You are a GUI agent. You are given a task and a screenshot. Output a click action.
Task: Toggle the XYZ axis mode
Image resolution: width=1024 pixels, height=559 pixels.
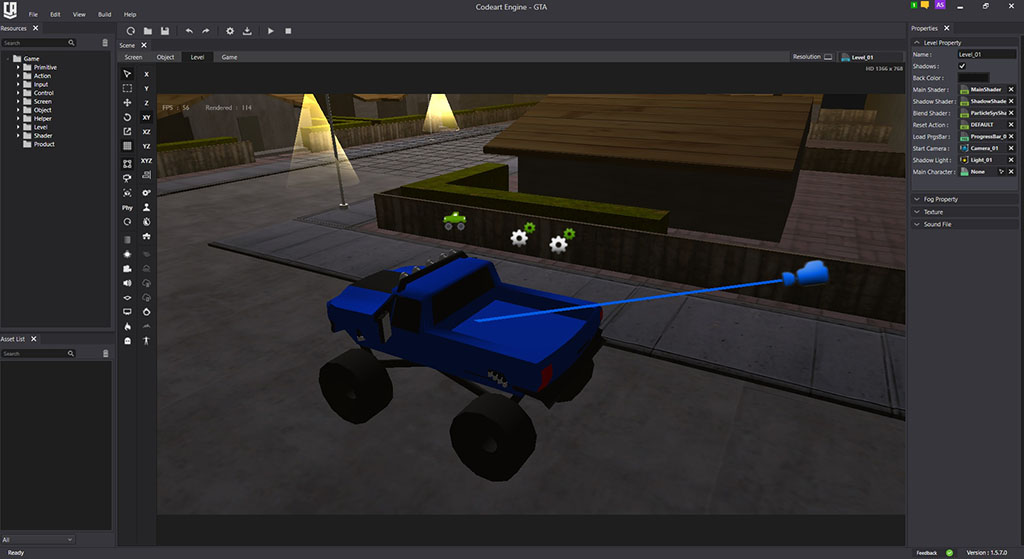click(146, 160)
